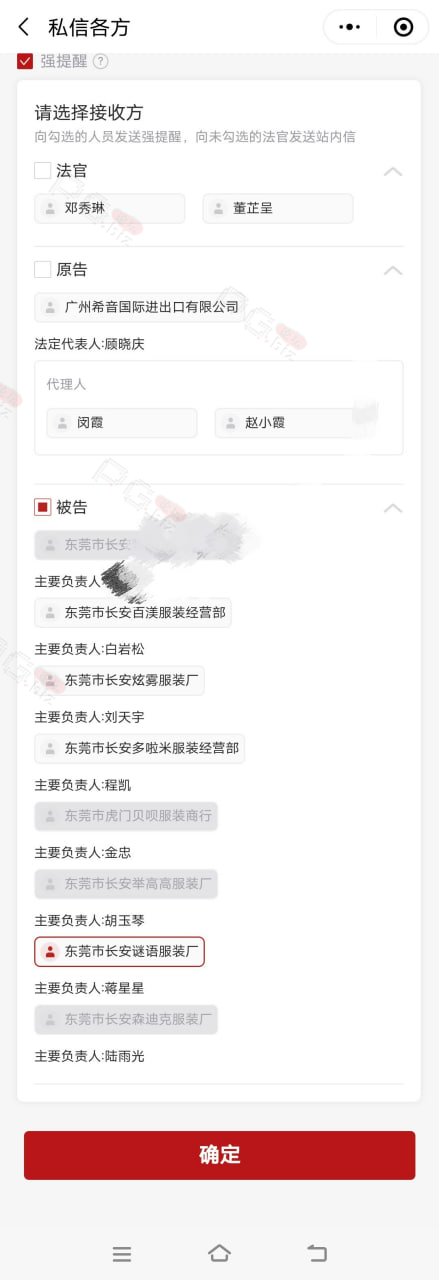Open the mini-program more options menu
This screenshot has height=1280, width=439.
[x=349, y=27]
